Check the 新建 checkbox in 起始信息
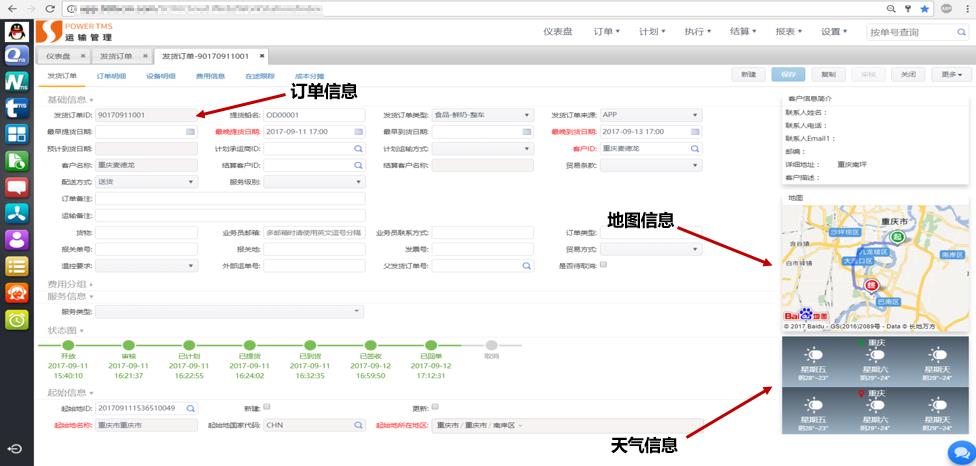Screen dimensions: 976x466 [x=267, y=408]
